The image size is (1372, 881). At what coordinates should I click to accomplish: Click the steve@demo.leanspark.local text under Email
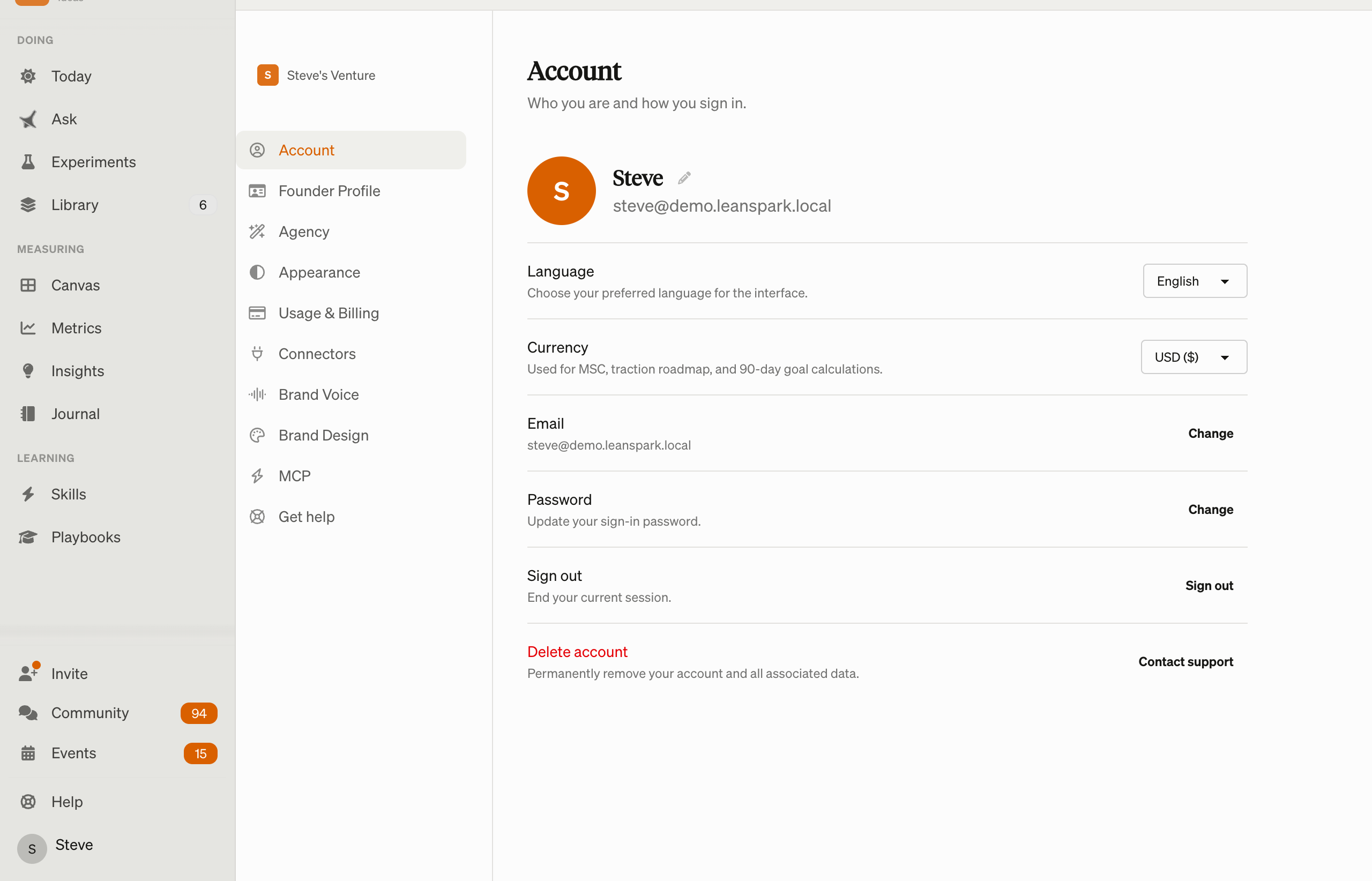coord(609,445)
